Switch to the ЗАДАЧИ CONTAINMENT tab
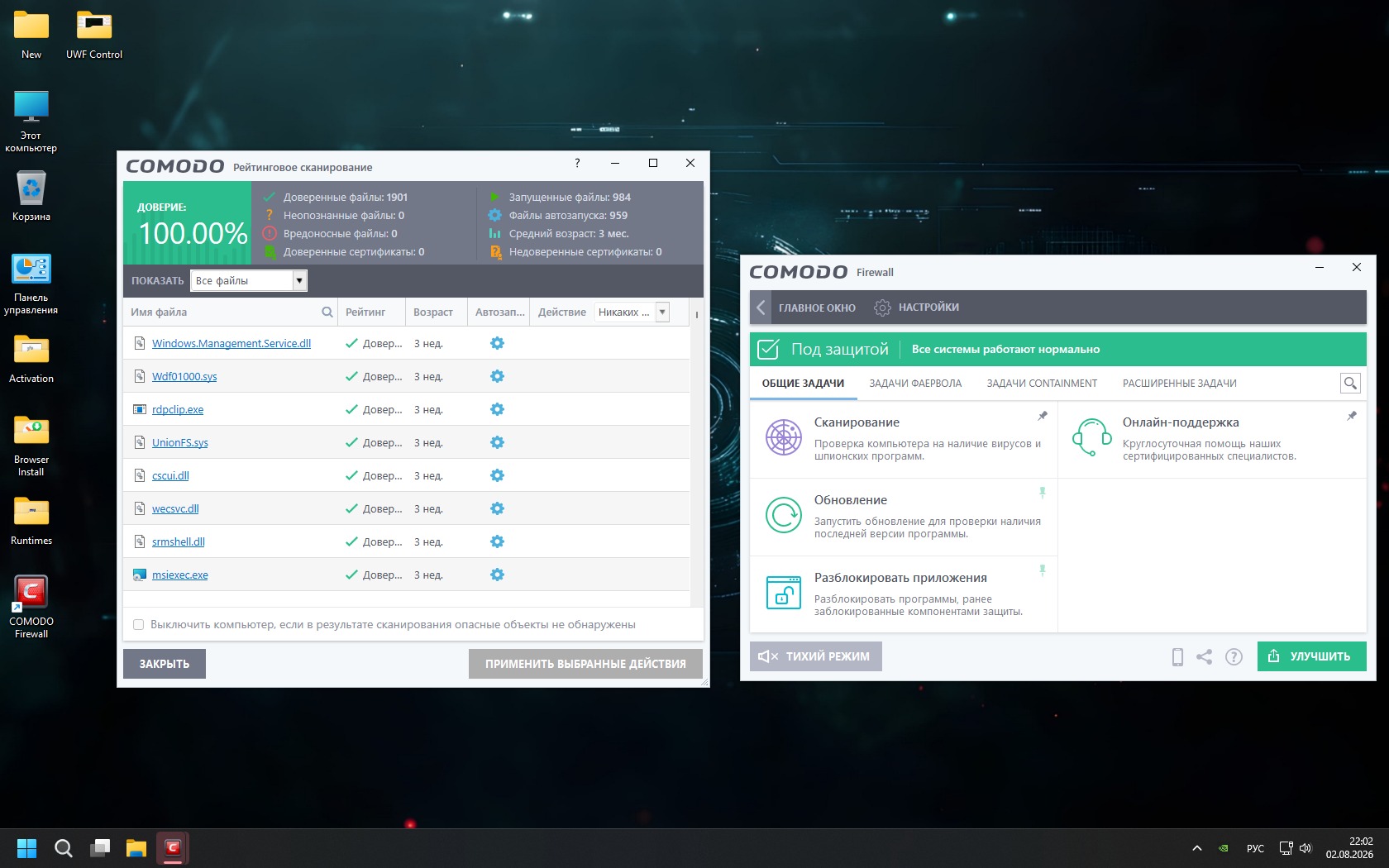1389x868 pixels. (1042, 384)
